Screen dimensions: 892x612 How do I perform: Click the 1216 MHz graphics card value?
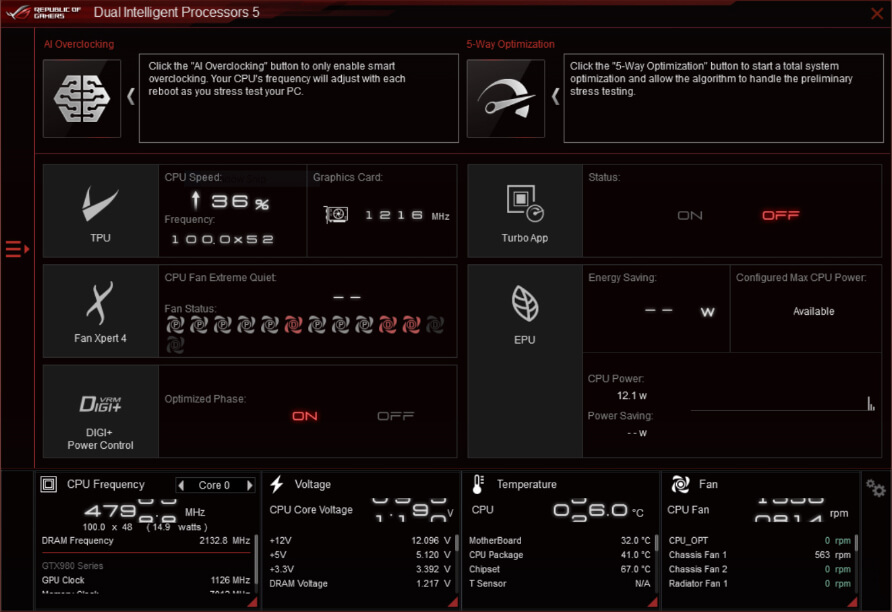(407, 216)
